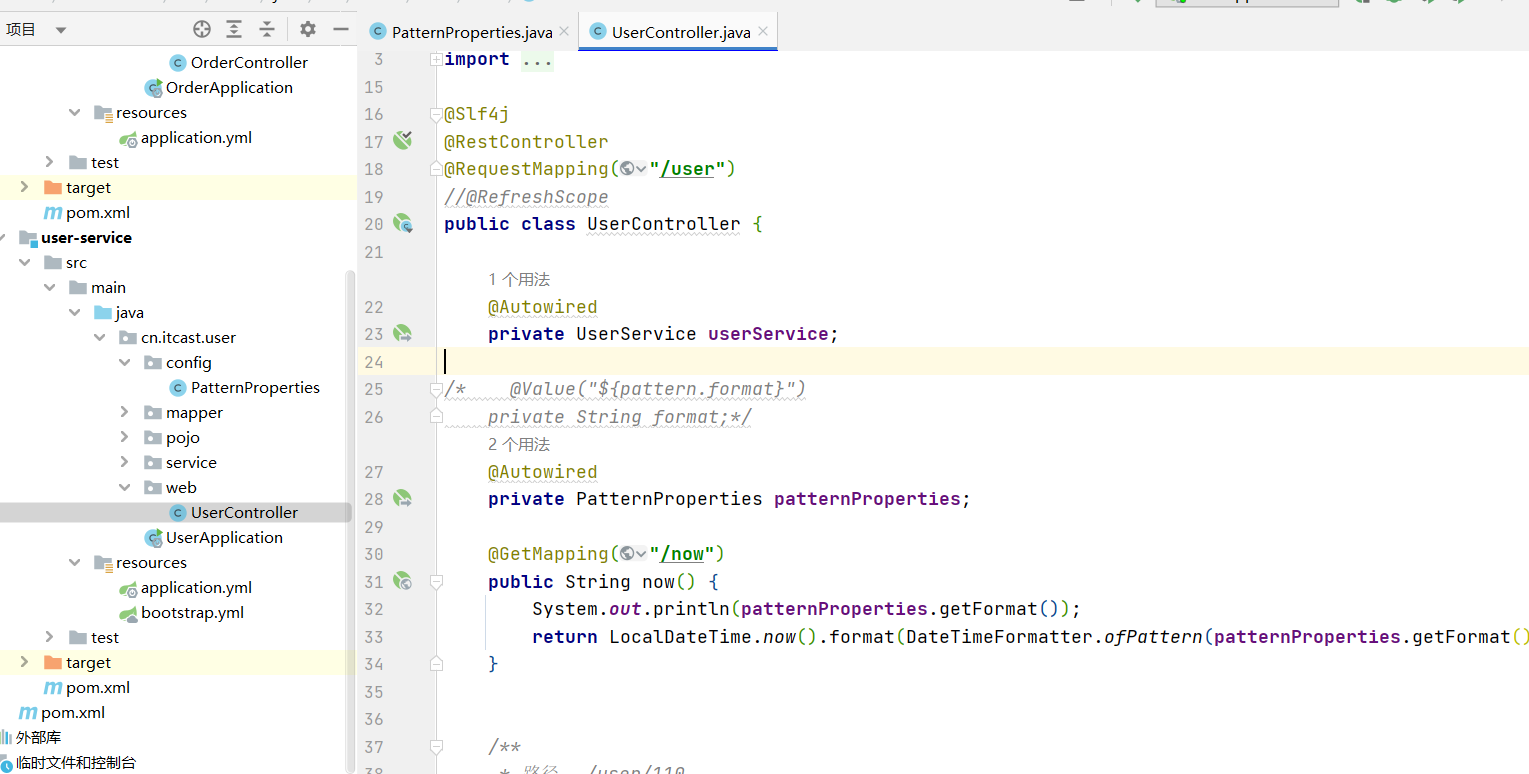Select UserController in the project tree
1529x774 pixels.
tap(244, 512)
